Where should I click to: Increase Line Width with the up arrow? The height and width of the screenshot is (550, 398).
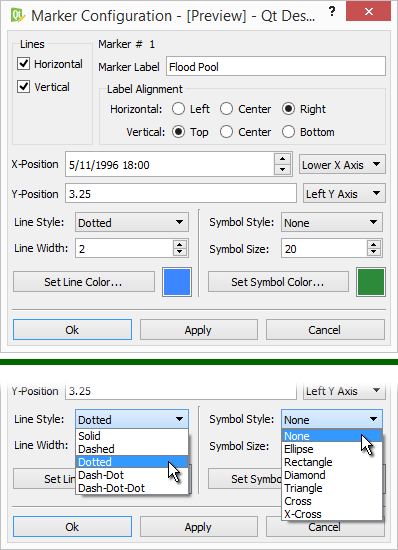180,244
